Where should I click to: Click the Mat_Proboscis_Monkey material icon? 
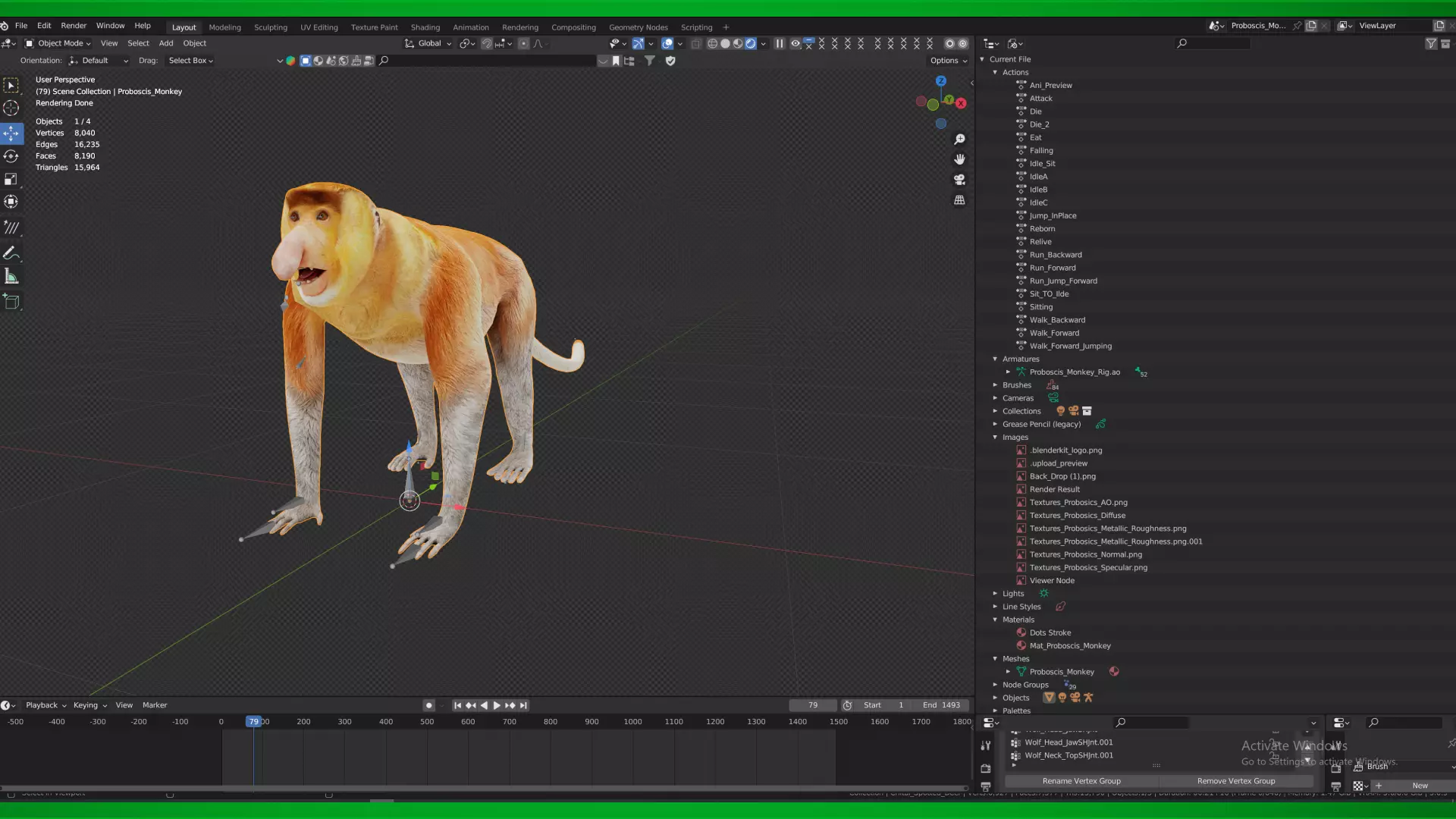[x=1021, y=646]
